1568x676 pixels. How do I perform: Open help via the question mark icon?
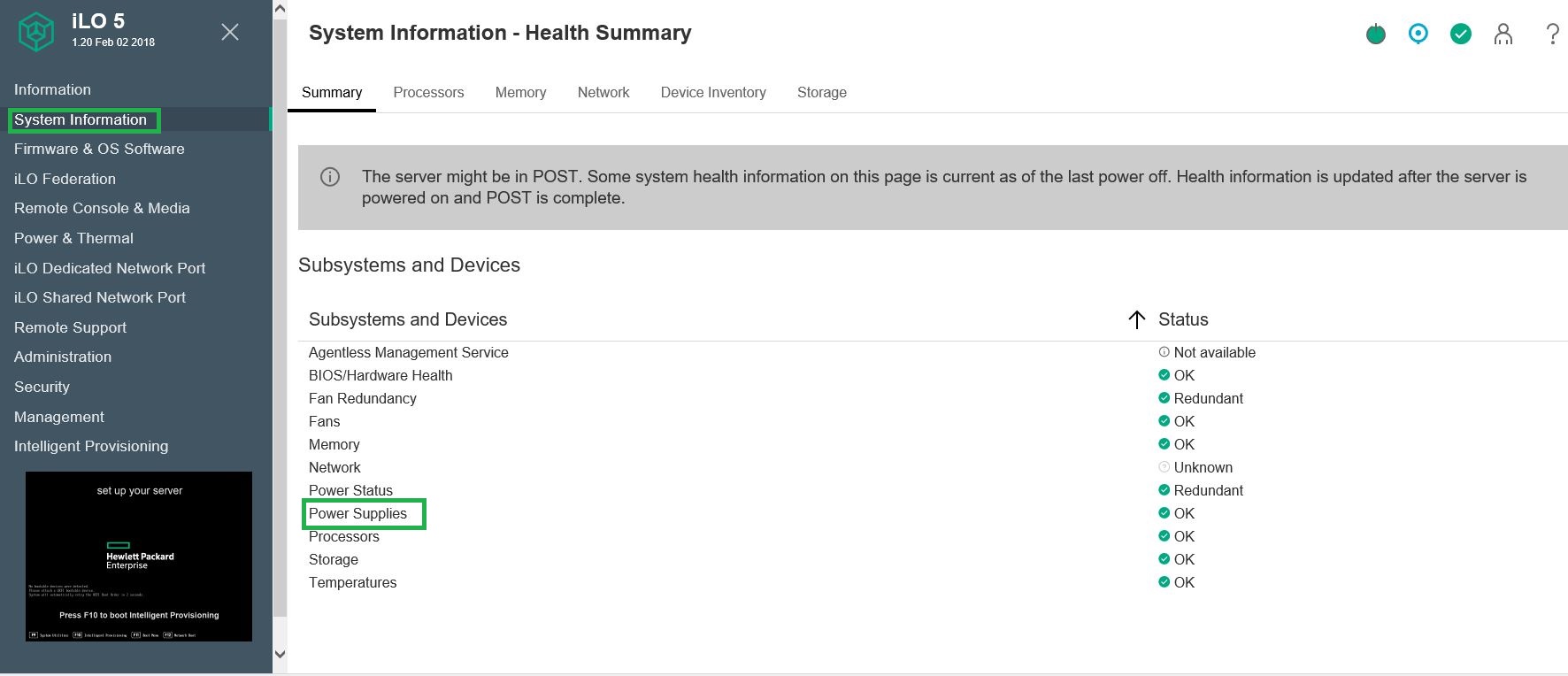(1552, 35)
